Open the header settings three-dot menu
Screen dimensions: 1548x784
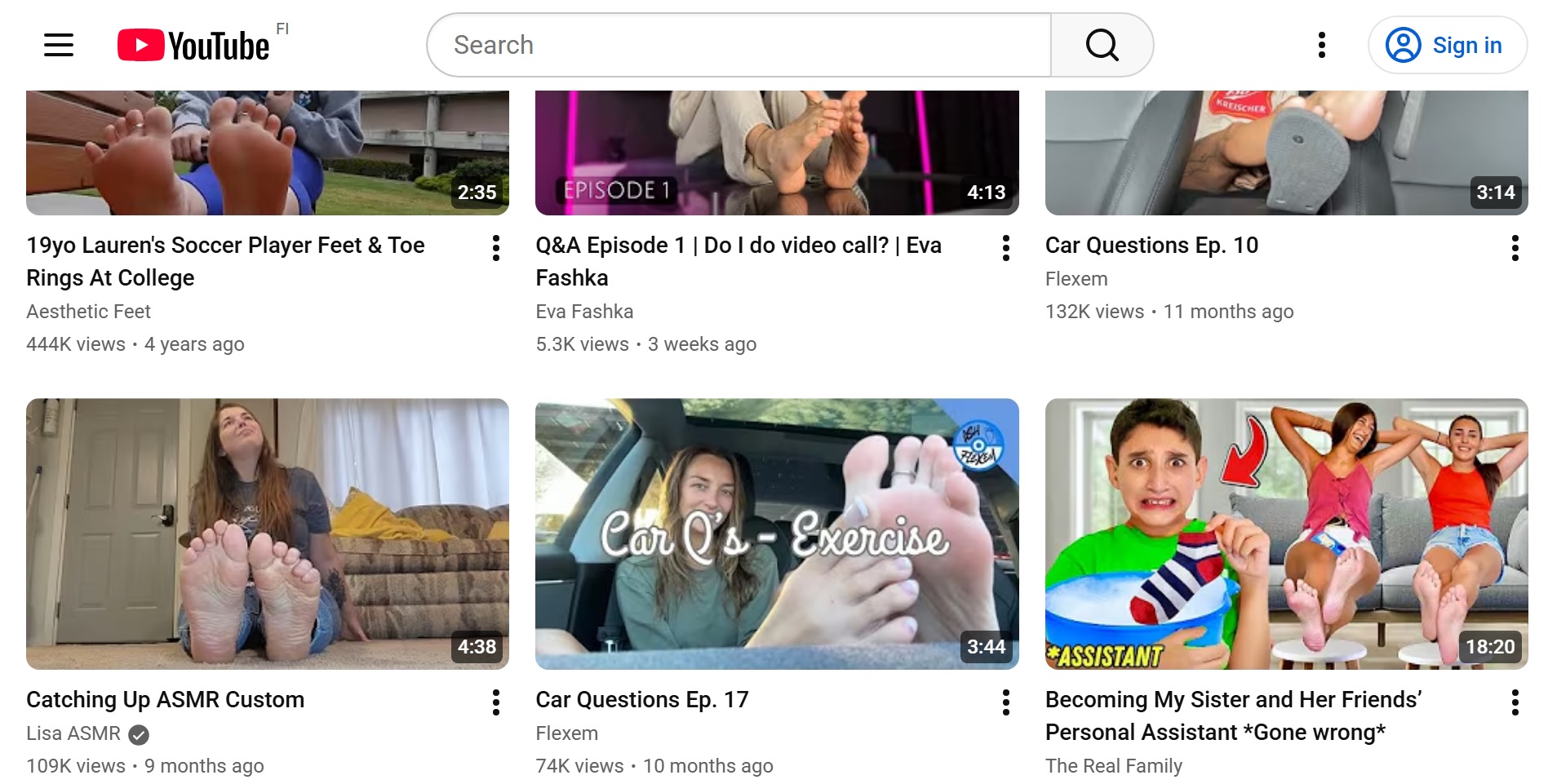1322,45
